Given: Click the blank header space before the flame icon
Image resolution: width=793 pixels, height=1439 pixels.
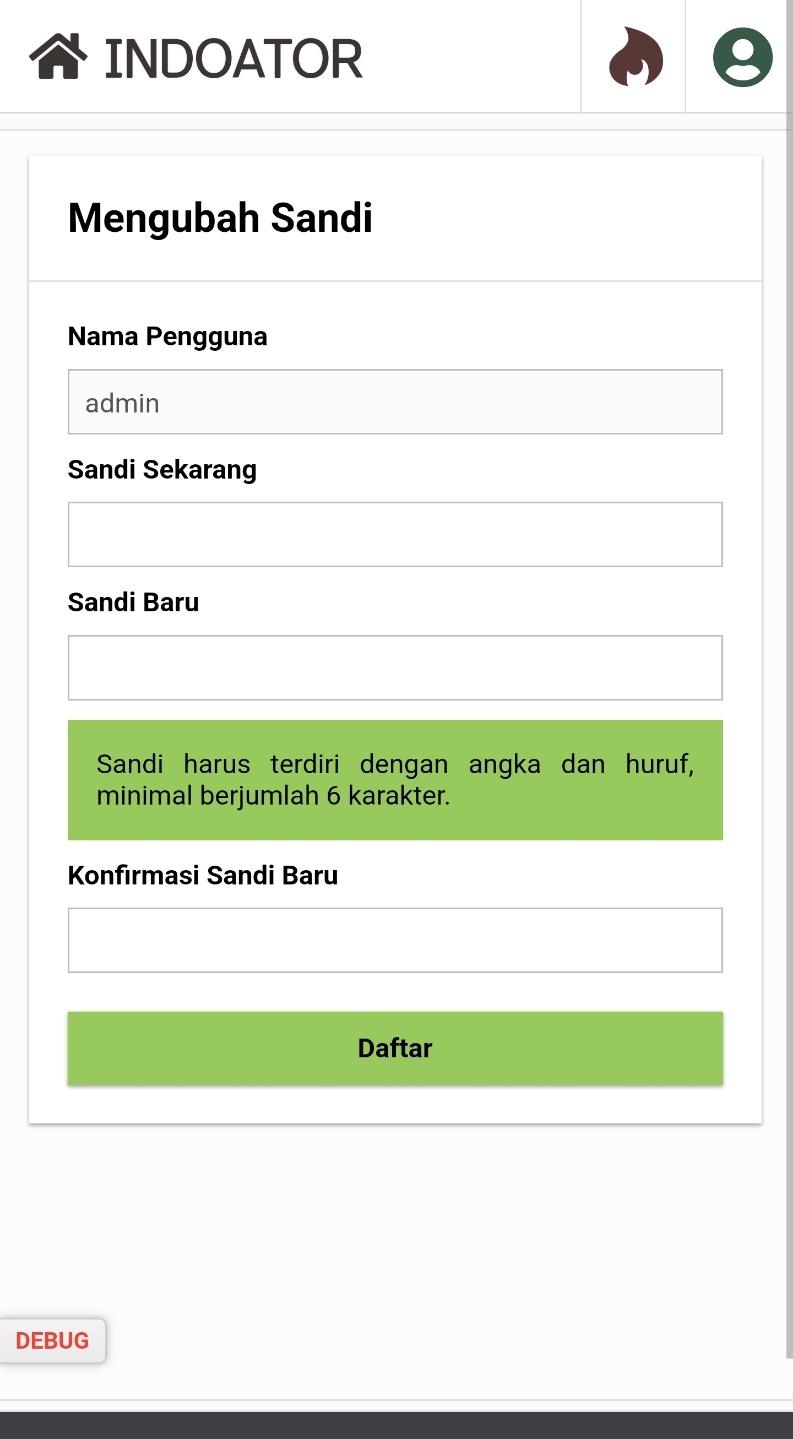Looking at the screenshot, I should (x=470, y=57).
